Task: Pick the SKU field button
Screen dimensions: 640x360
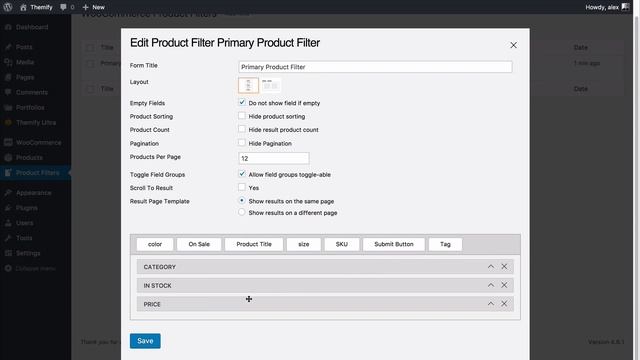Action: point(342,244)
